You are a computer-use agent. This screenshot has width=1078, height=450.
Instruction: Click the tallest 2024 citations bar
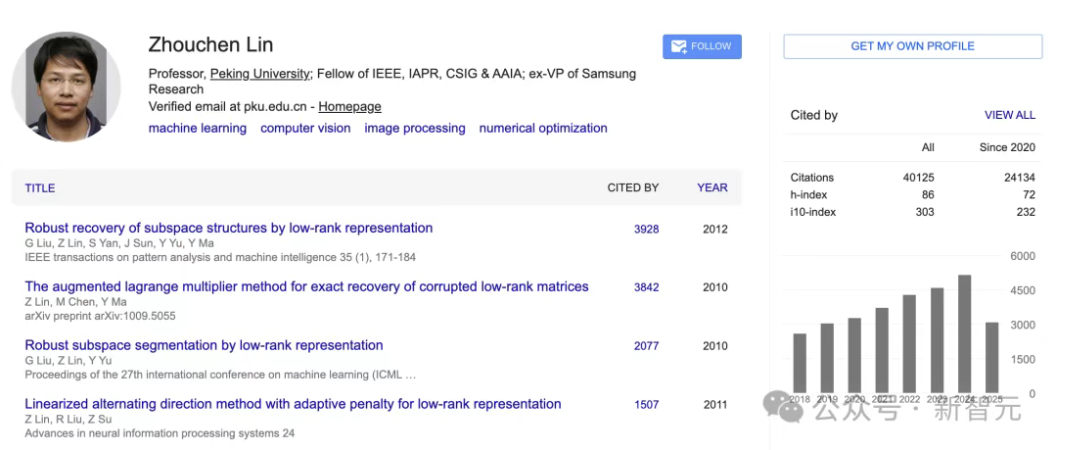pos(964,334)
